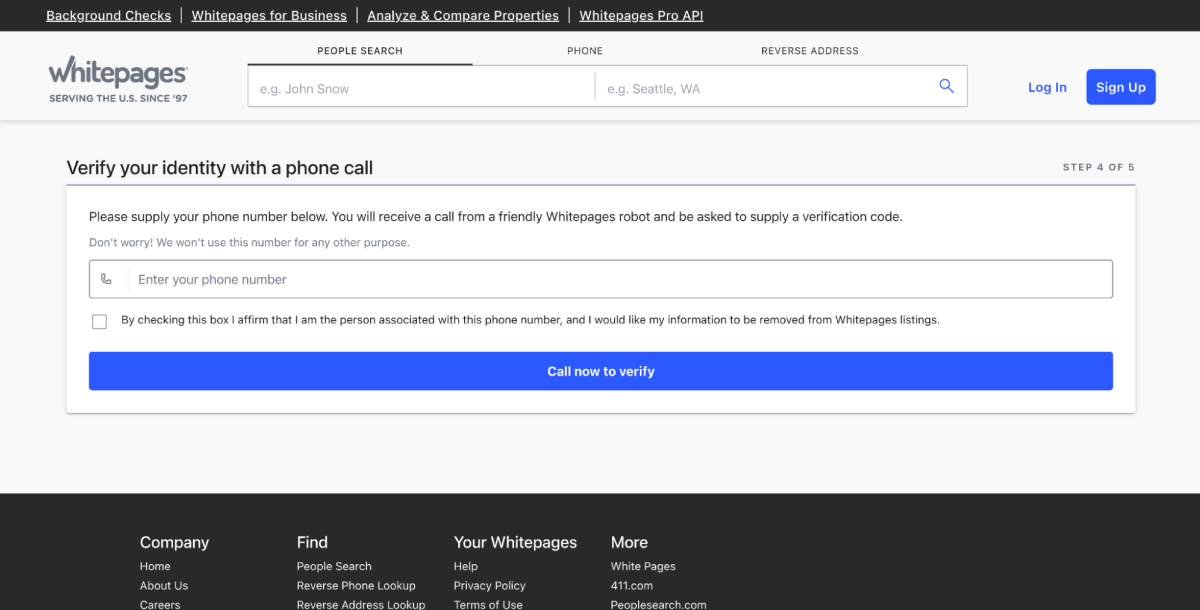1200x610 pixels.
Task: Open Privacy Policy footer link
Action: pos(489,586)
